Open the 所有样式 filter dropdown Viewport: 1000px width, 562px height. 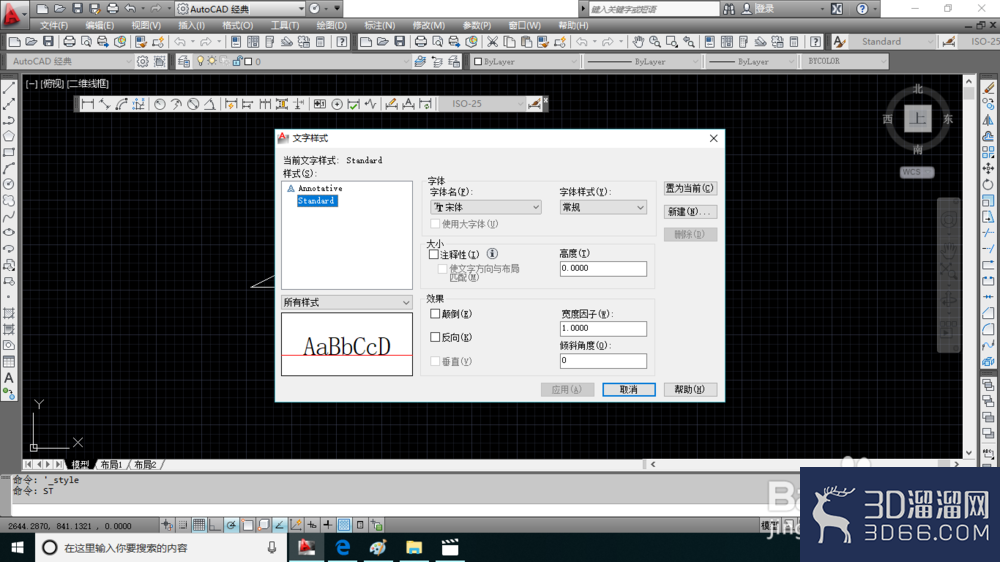coord(347,302)
